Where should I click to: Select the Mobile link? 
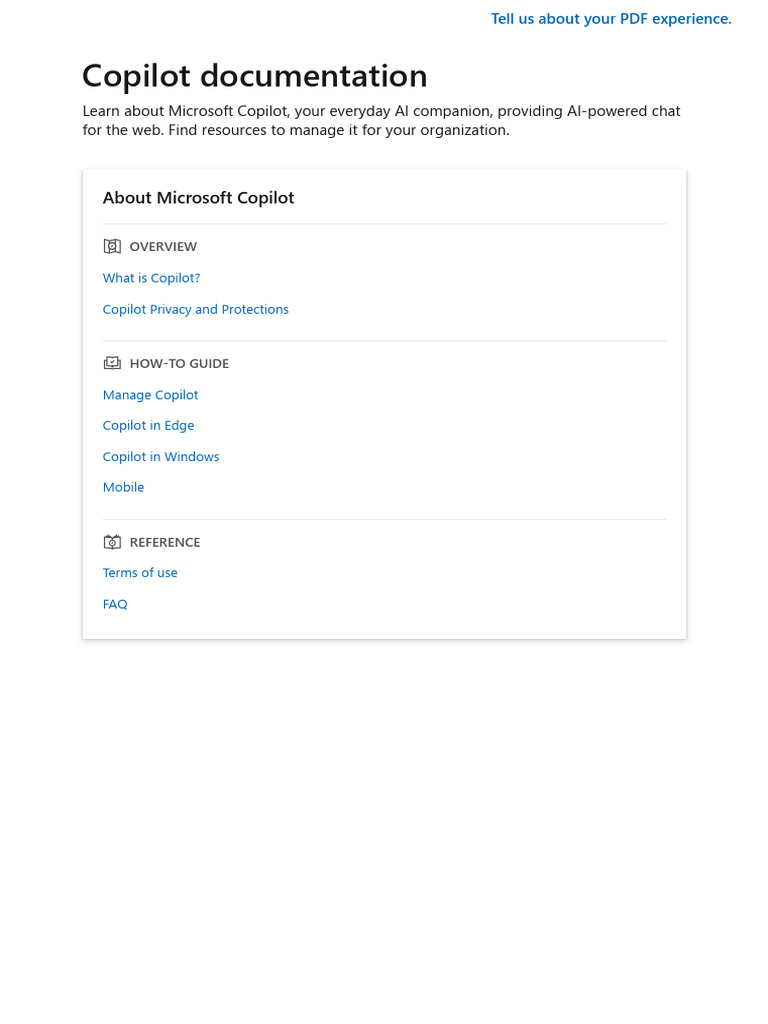[x=123, y=488]
